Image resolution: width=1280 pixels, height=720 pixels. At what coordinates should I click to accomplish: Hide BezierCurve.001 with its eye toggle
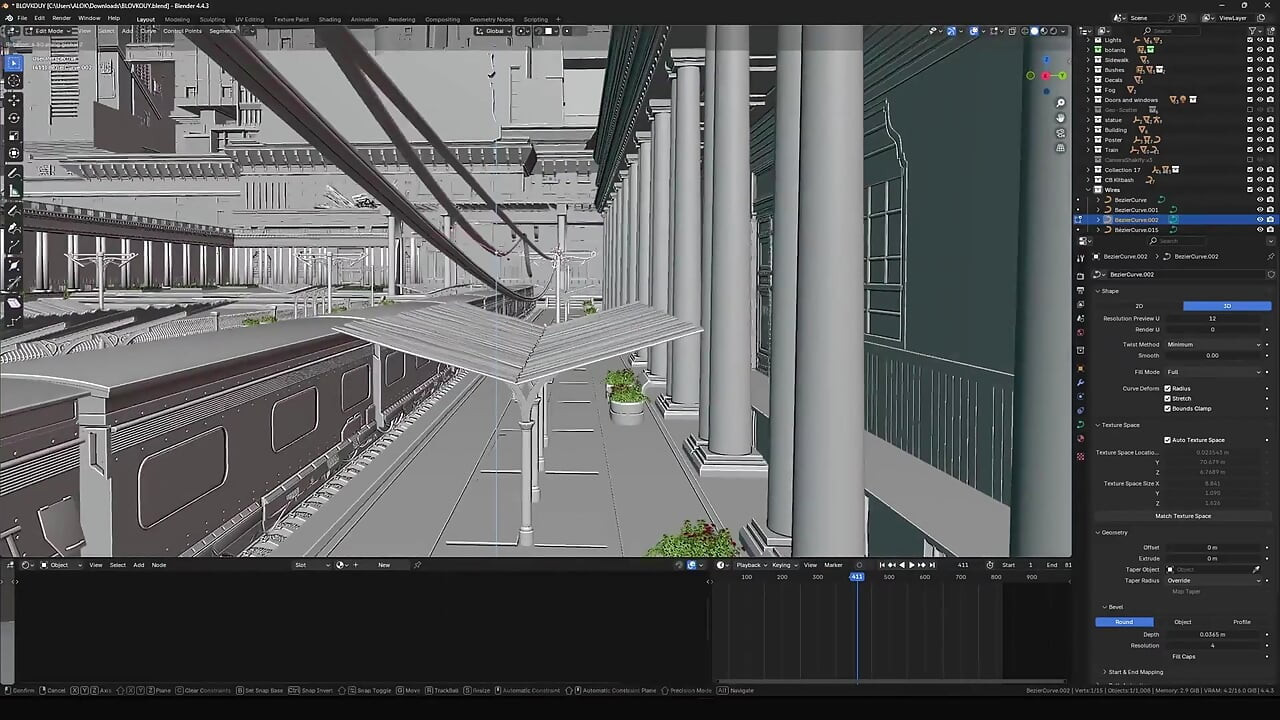[1260, 208]
